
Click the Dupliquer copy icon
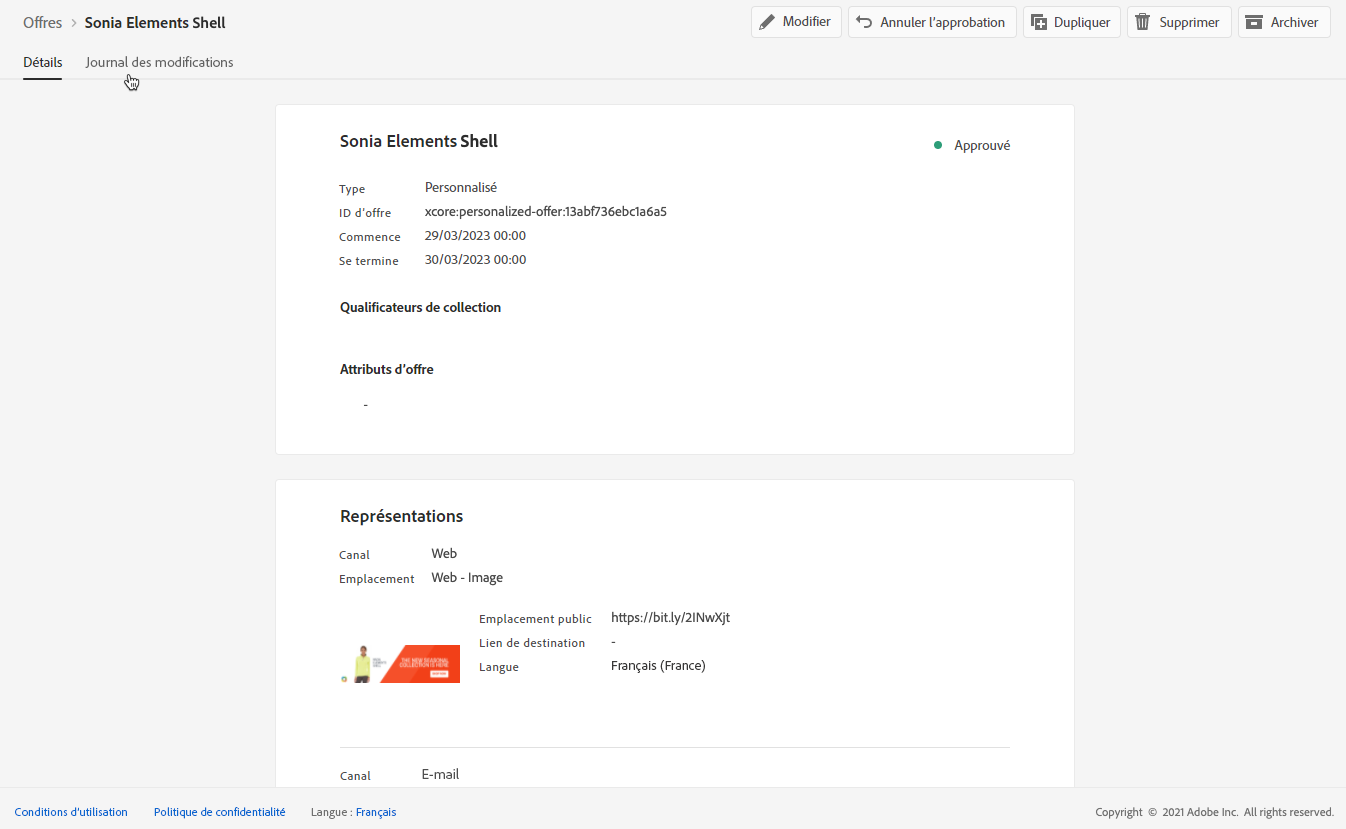pyautogui.click(x=1039, y=22)
